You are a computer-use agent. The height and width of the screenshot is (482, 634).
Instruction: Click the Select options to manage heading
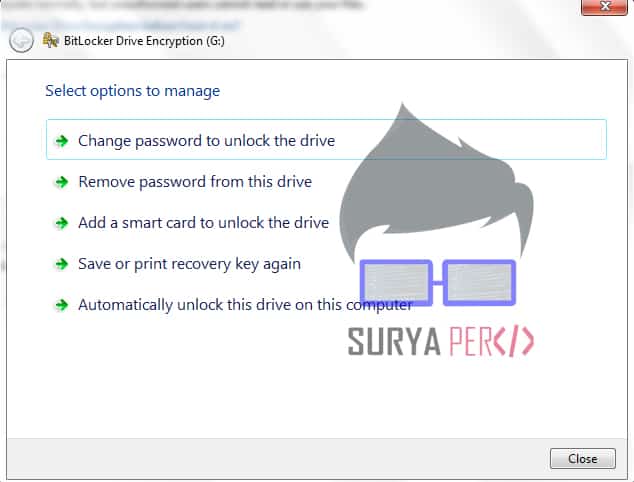[x=133, y=91]
